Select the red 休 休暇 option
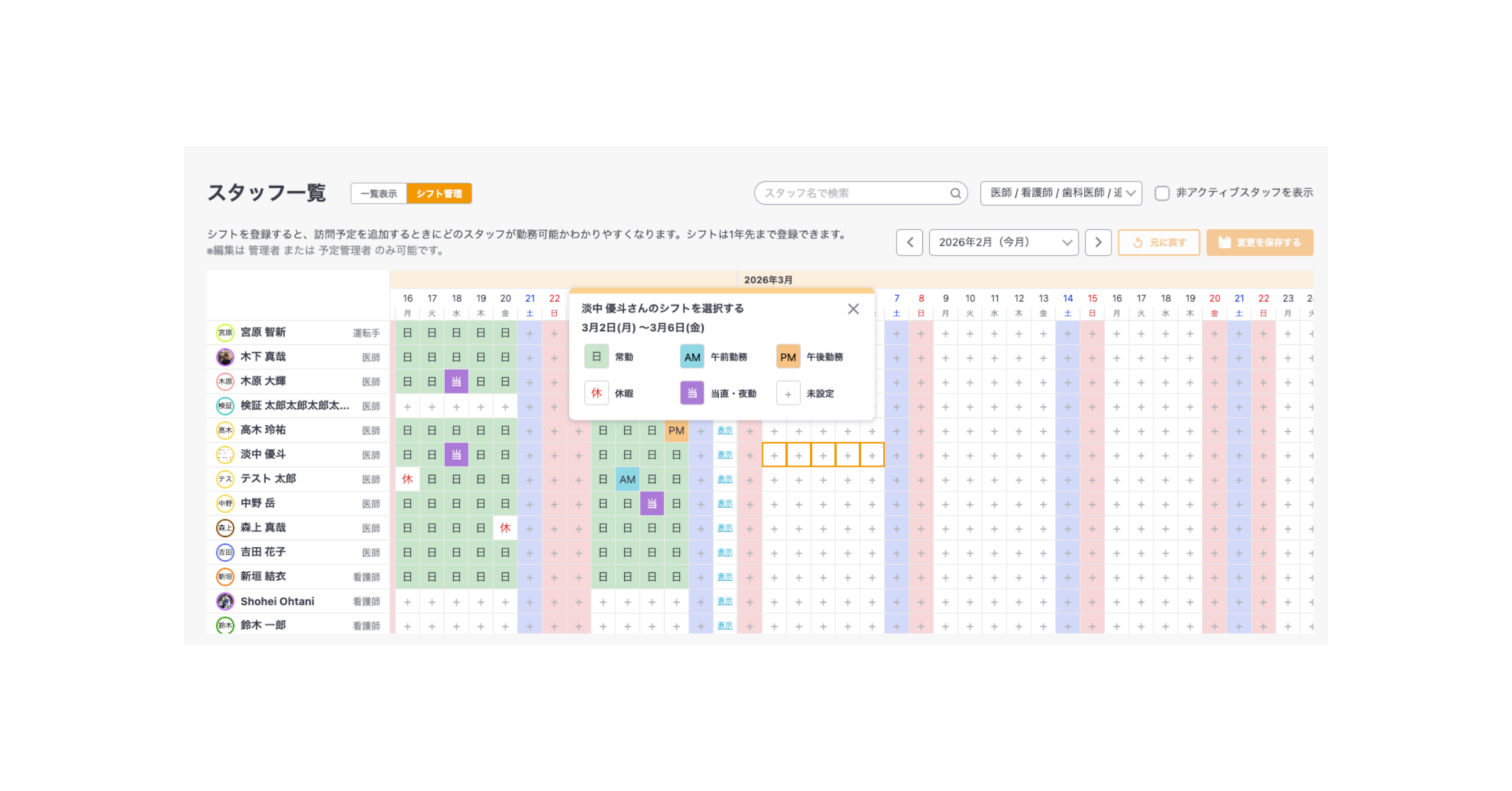This screenshot has height=791, width=1512. point(596,393)
